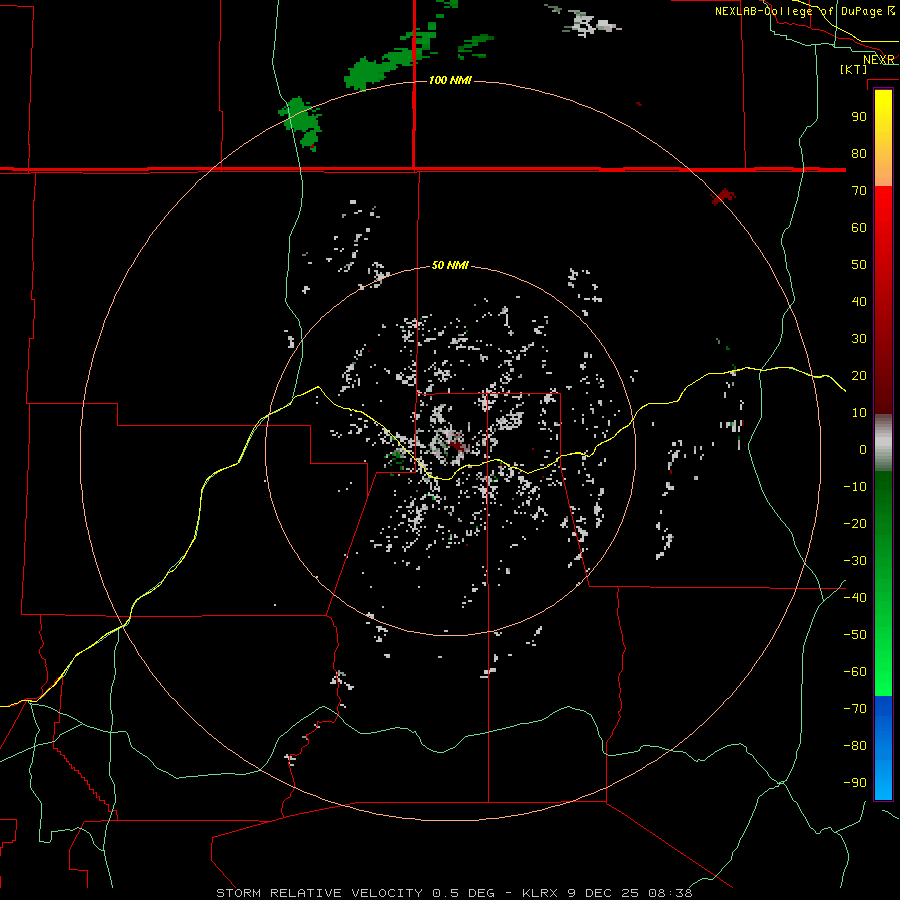Click the -80 value on velocity scale
This screenshot has width=900, height=900.
click(855, 746)
